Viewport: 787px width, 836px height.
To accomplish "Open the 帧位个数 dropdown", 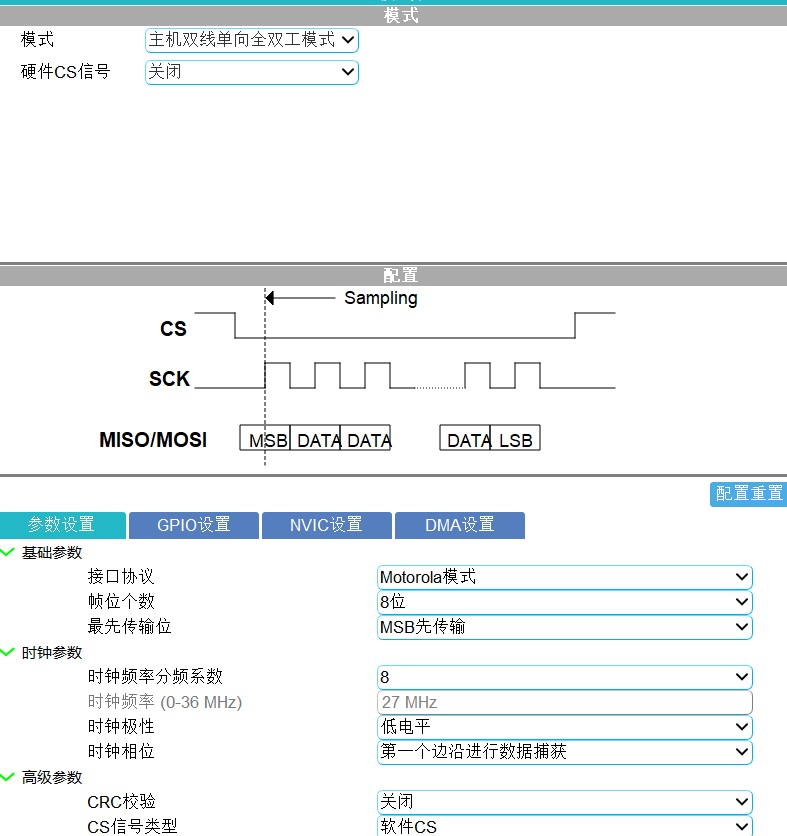I will click(564, 602).
